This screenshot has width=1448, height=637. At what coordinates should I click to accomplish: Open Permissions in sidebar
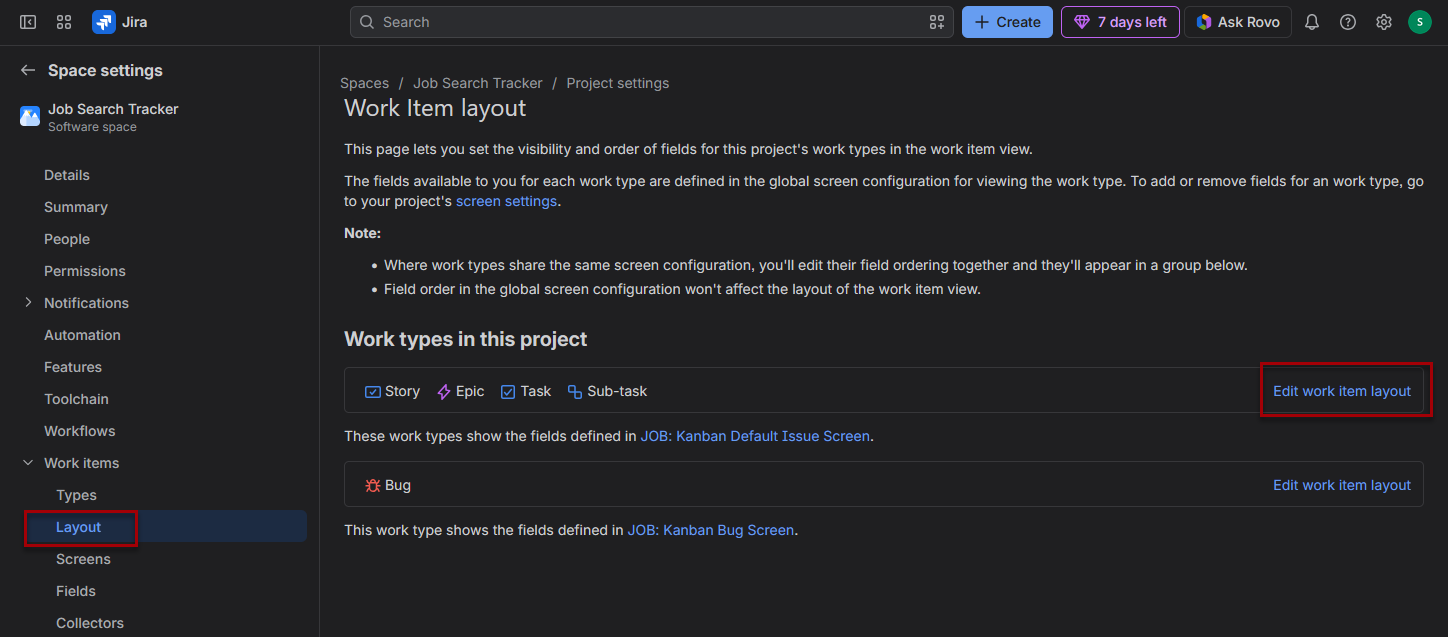pyautogui.click(x=85, y=271)
